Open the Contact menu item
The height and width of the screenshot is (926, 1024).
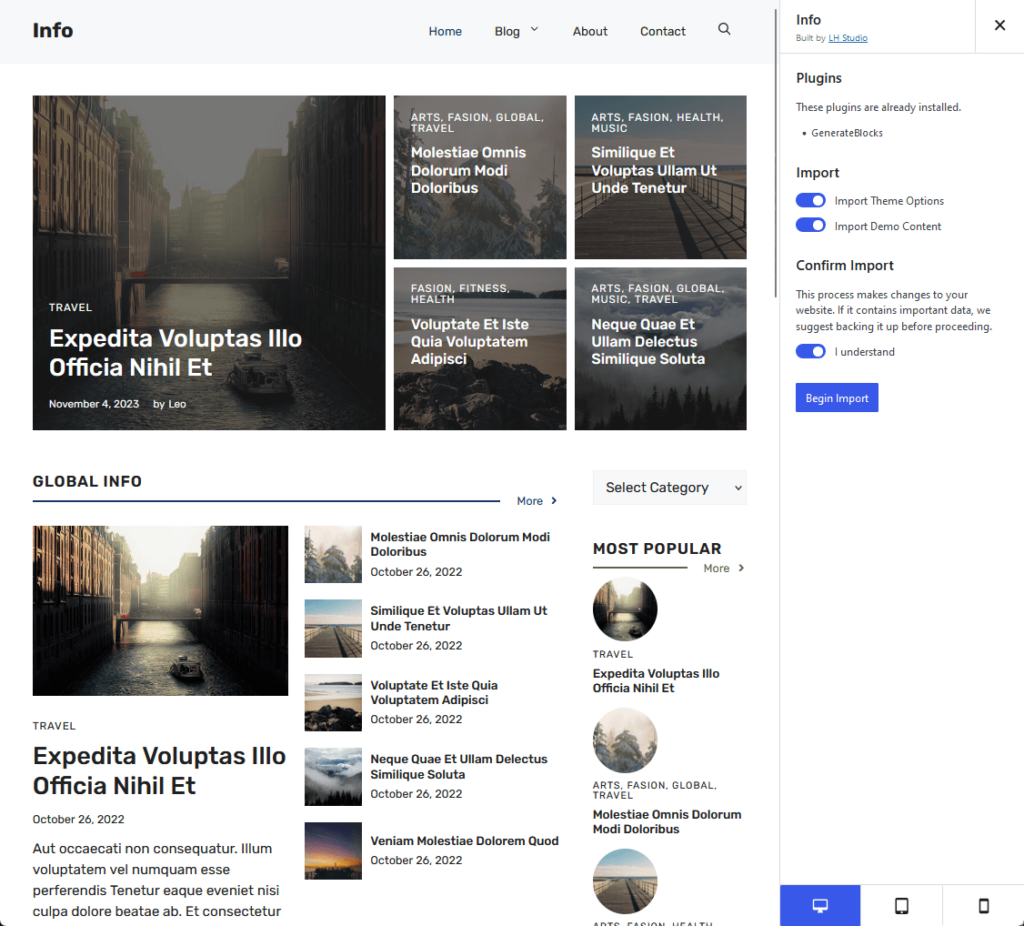[x=662, y=31]
